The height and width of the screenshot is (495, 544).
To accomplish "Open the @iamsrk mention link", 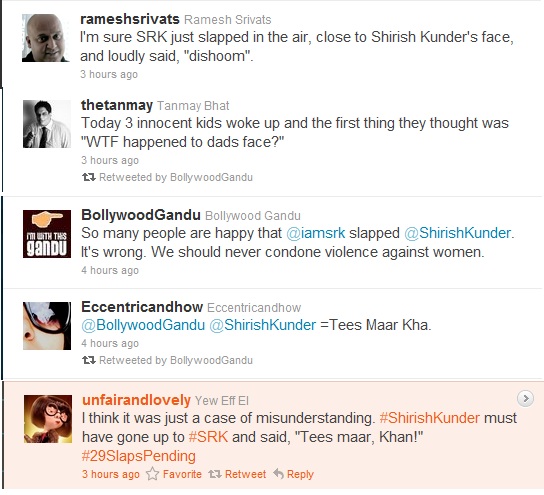I will point(316,233).
